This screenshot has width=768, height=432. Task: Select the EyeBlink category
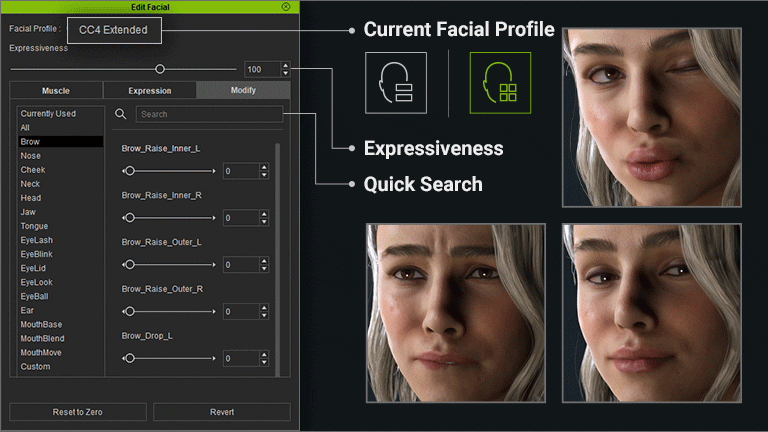[x=37, y=254]
